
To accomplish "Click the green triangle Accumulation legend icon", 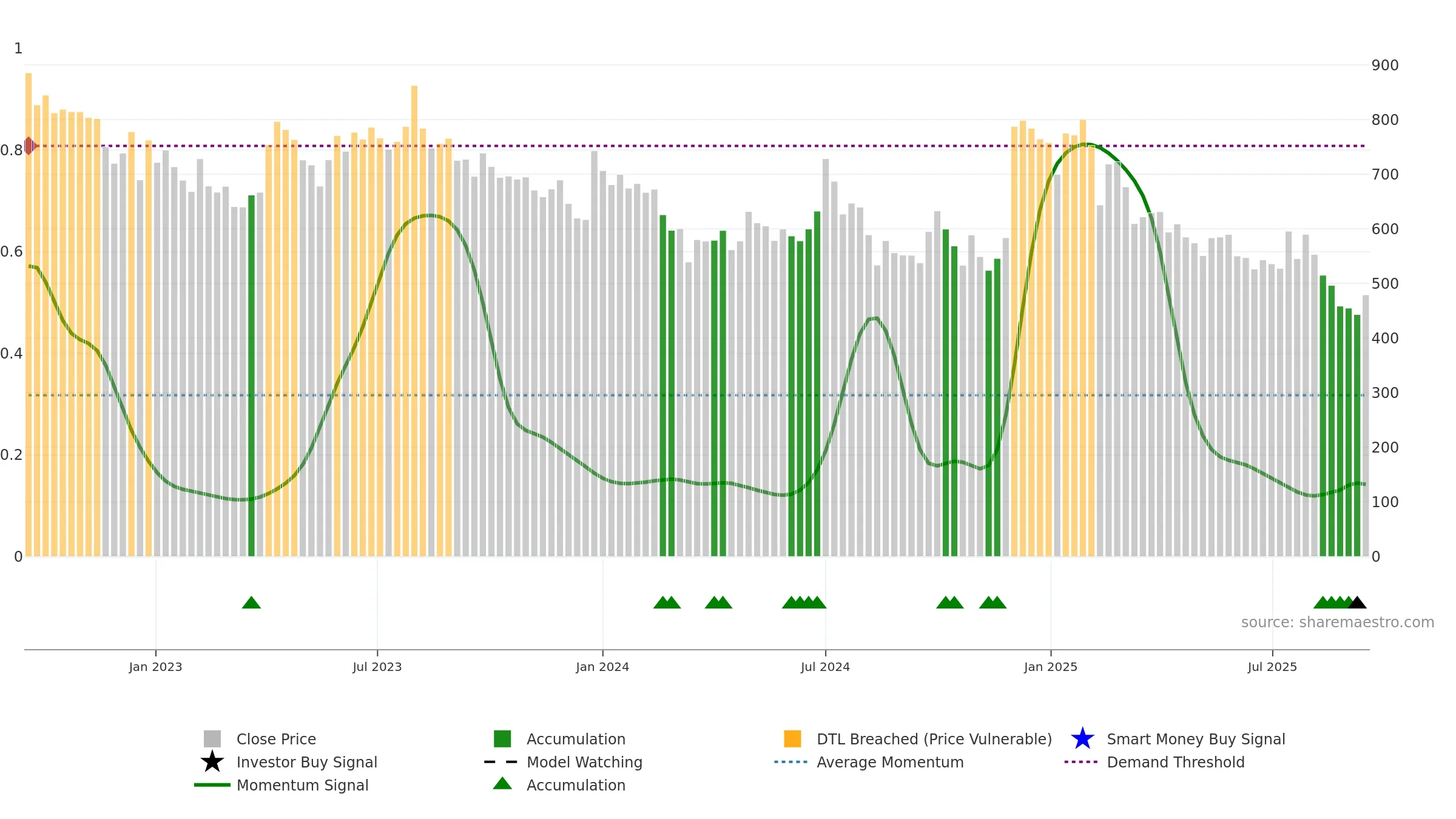I will 502,784.
